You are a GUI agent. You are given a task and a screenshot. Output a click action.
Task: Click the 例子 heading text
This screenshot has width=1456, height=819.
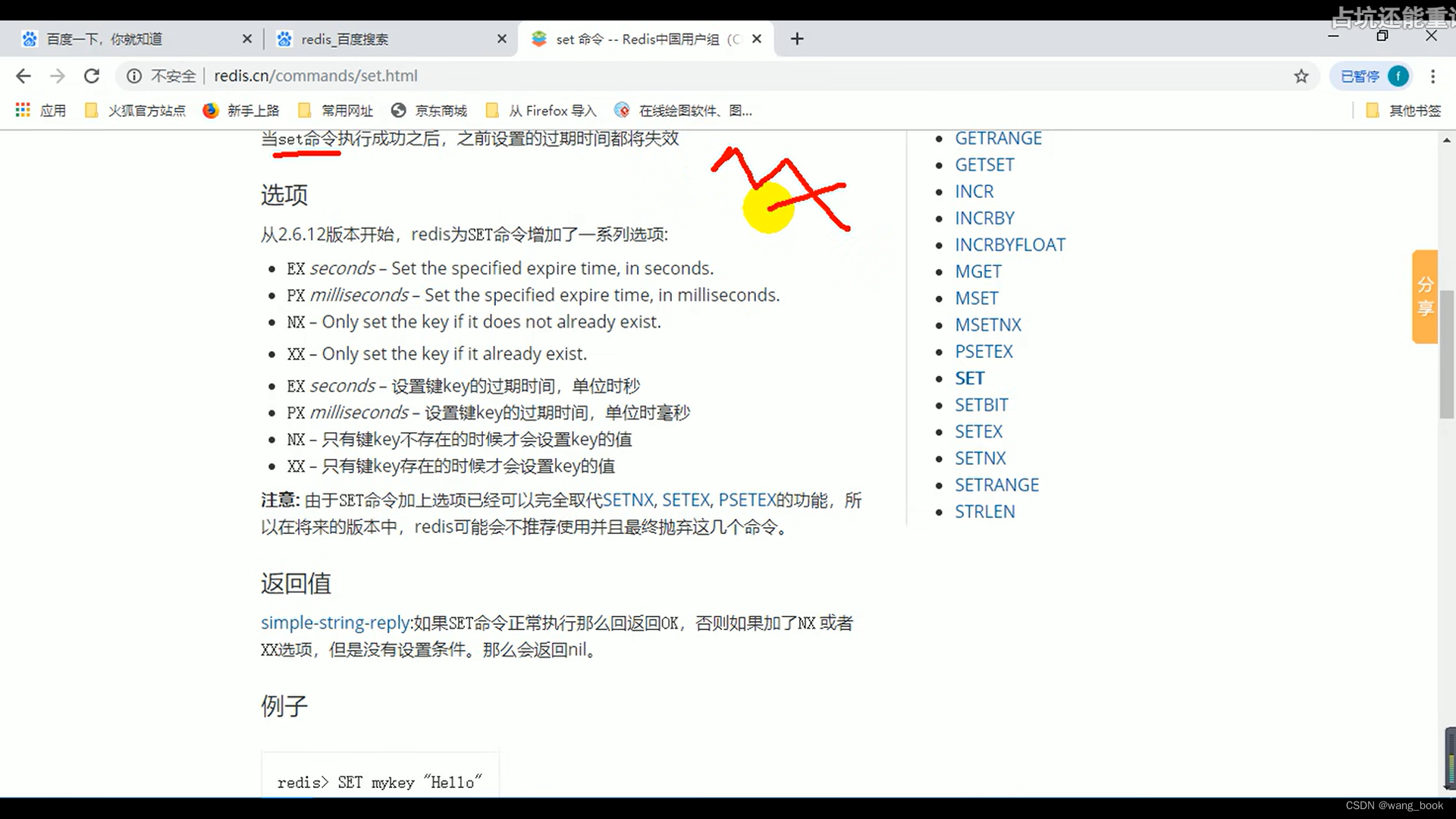[284, 706]
